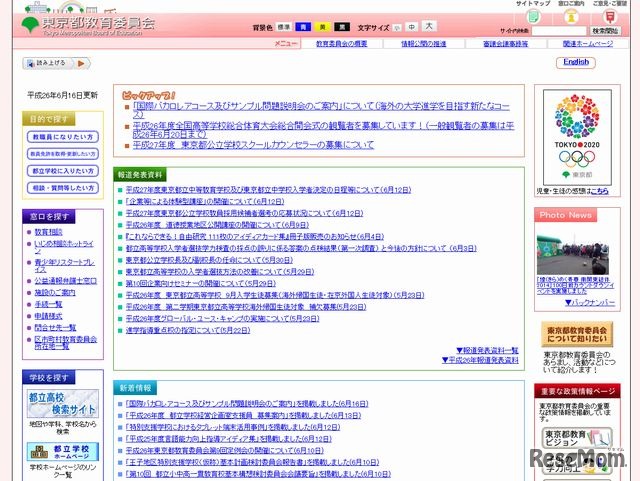Open 関連ホームページ menu item
Screen dimensions: 640x481
(x=588, y=44)
